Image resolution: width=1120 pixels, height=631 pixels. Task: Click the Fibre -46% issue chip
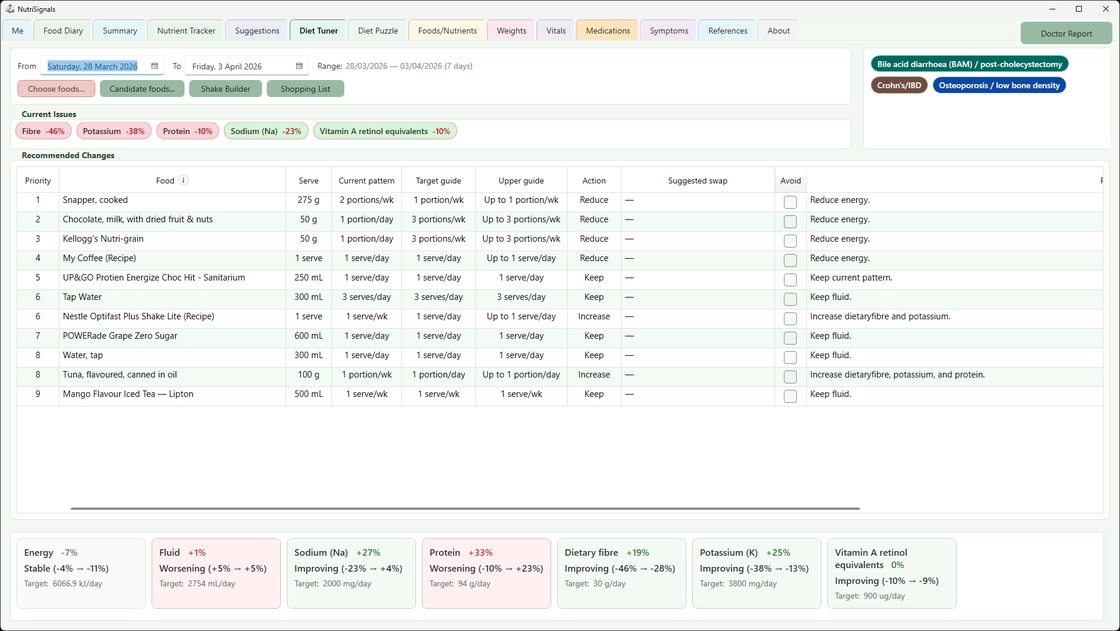pyautogui.click(x=42, y=130)
